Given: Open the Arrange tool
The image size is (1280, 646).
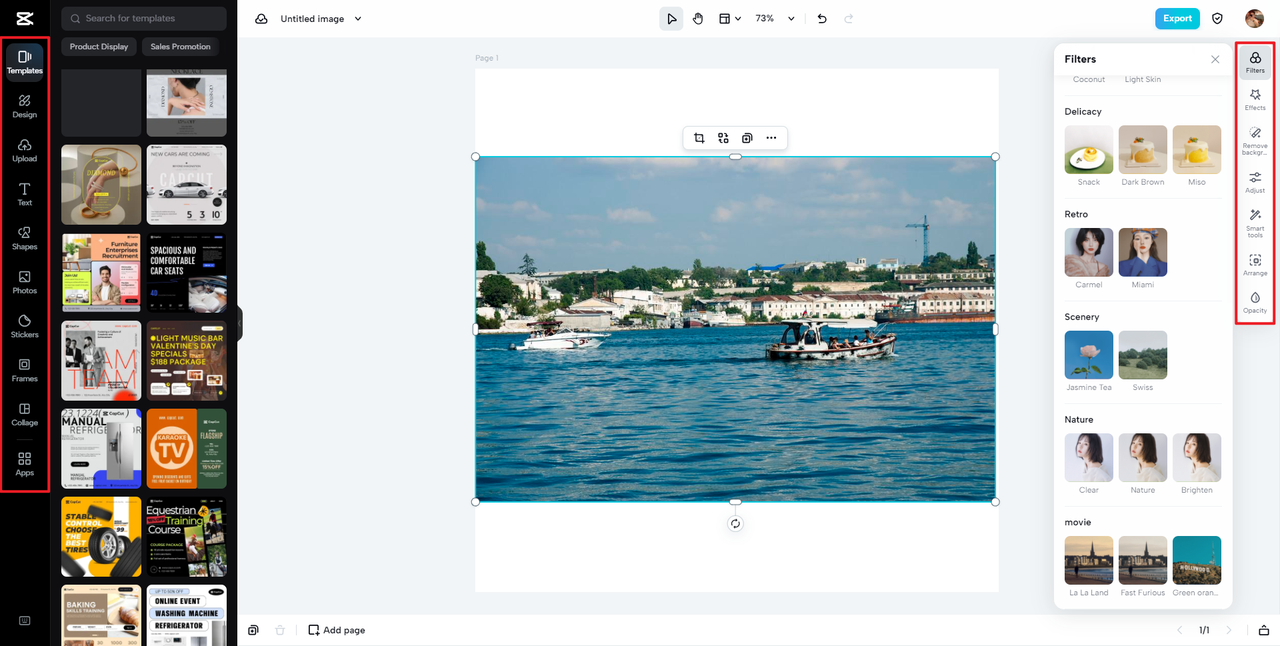Looking at the screenshot, I should [x=1255, y=265].
